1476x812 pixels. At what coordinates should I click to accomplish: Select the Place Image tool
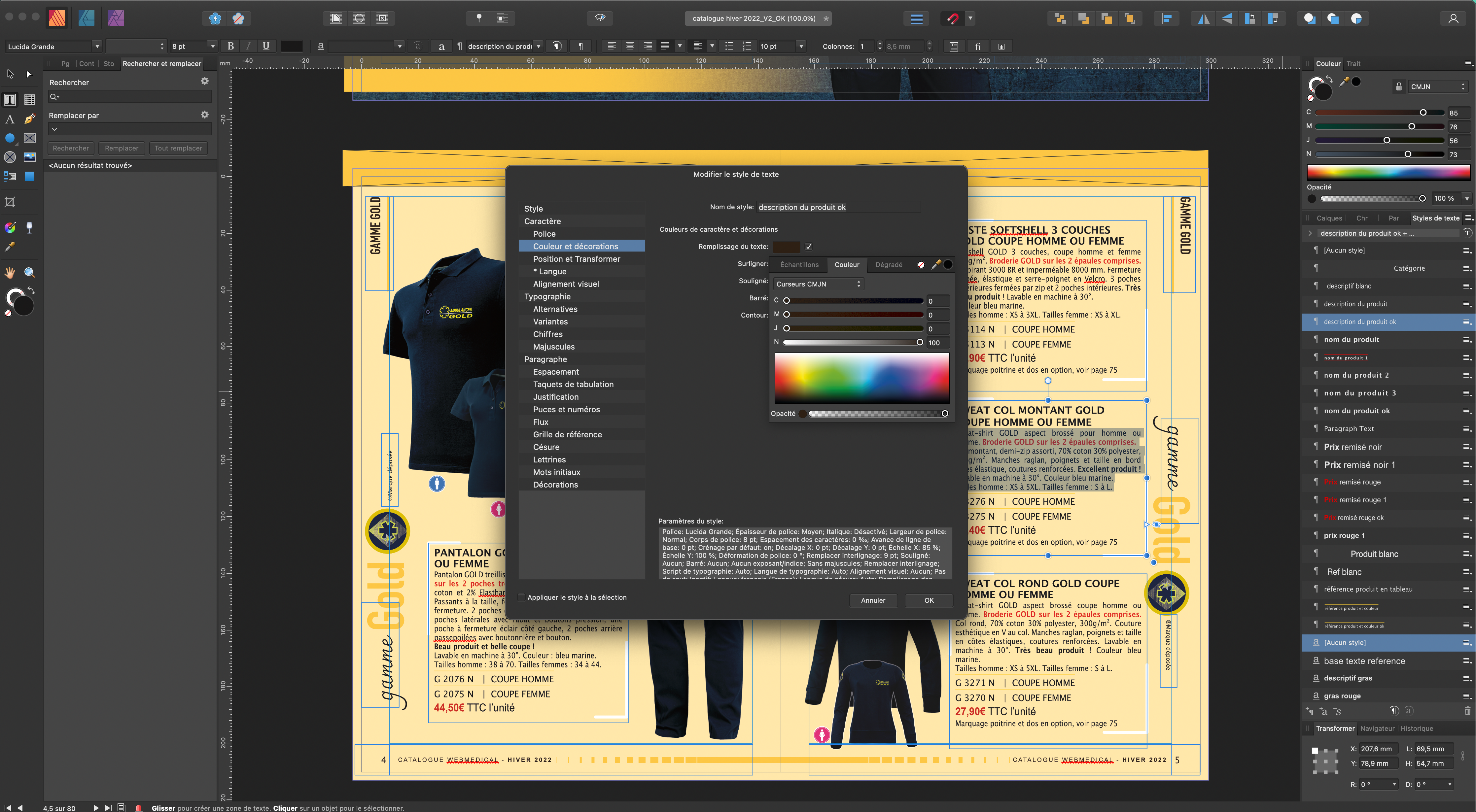coord(30,157)
